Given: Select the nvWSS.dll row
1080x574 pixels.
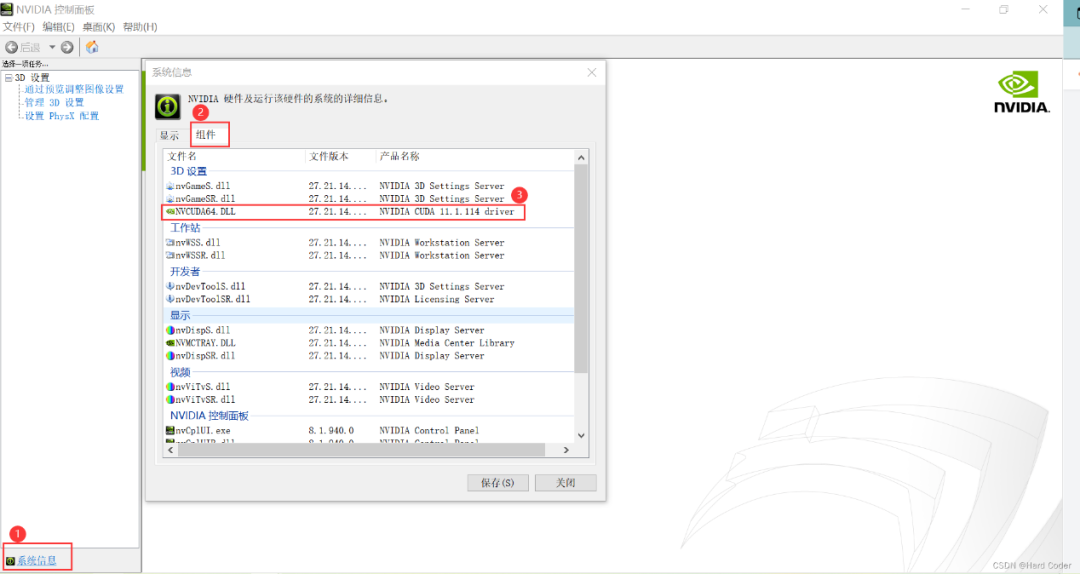Looking at the screenshot, I should tap(369, 243).
